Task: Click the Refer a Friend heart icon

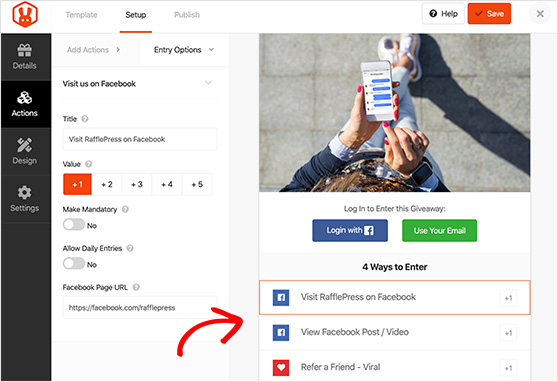Action: (x=281, y=367)
